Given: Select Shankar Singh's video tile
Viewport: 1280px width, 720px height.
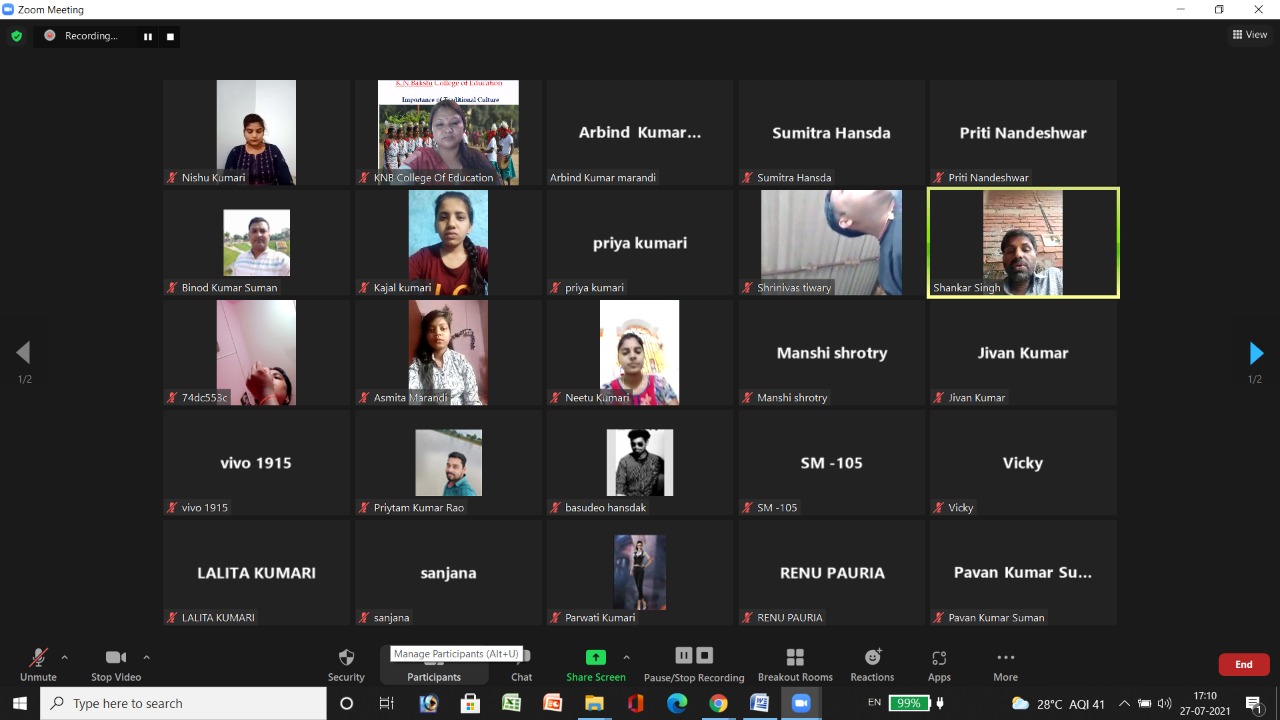Looking at the screenshot, I should point(1023,243).
